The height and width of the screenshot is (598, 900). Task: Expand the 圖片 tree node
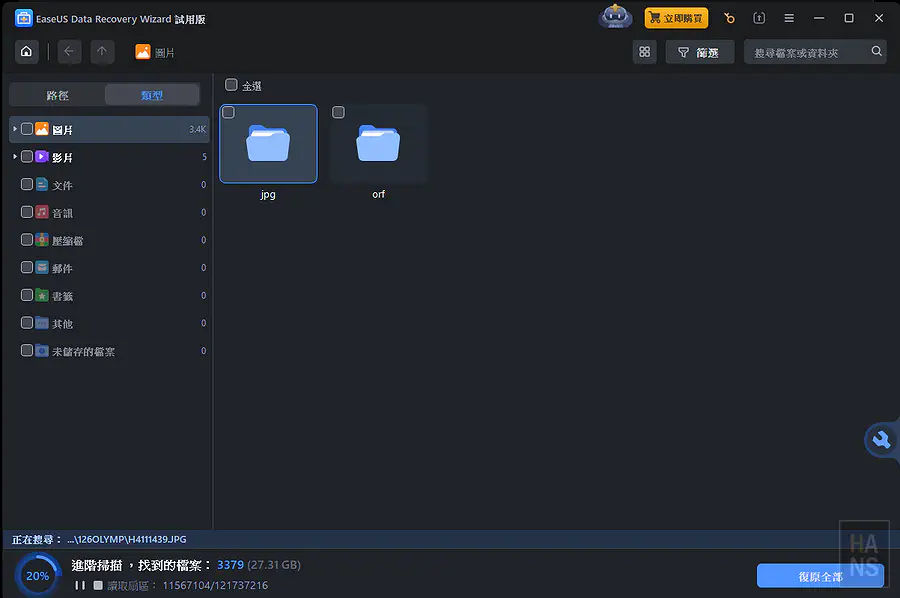(14, 129)
